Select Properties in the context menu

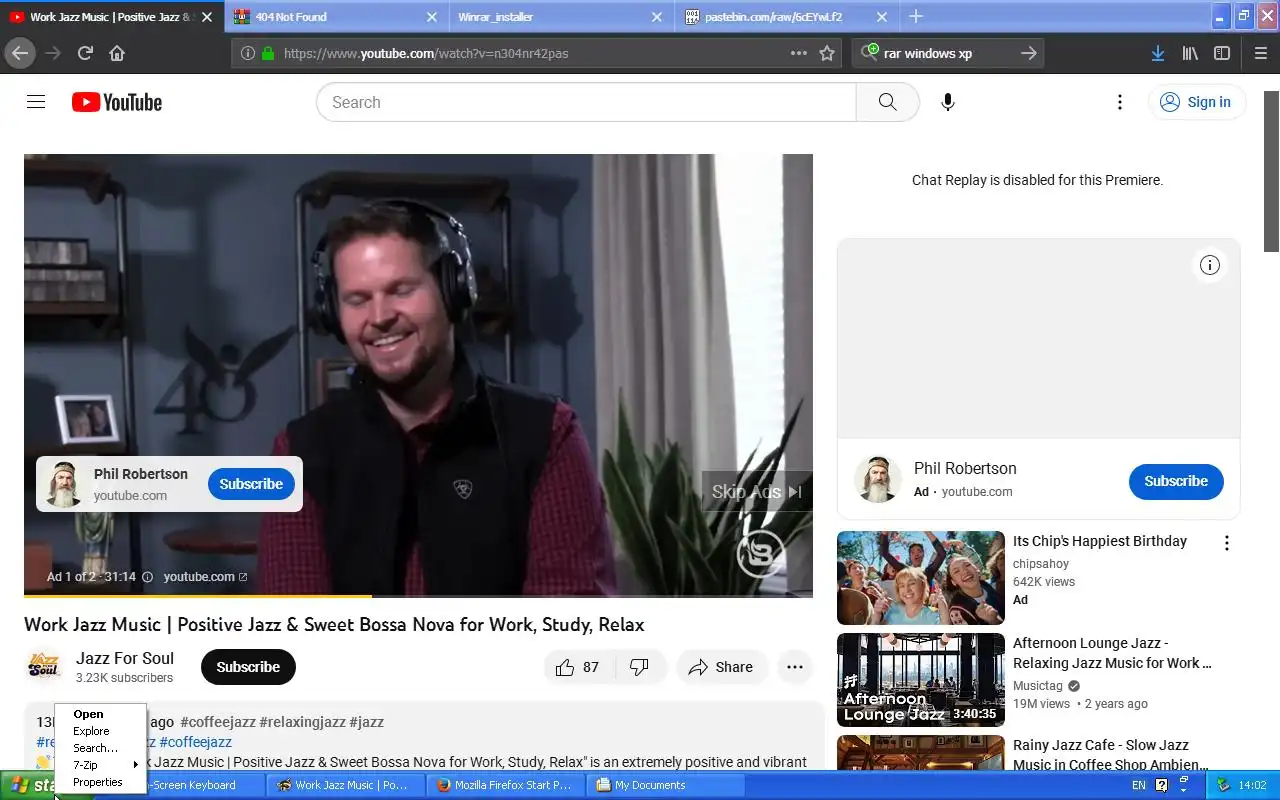(x=98, y=782)
